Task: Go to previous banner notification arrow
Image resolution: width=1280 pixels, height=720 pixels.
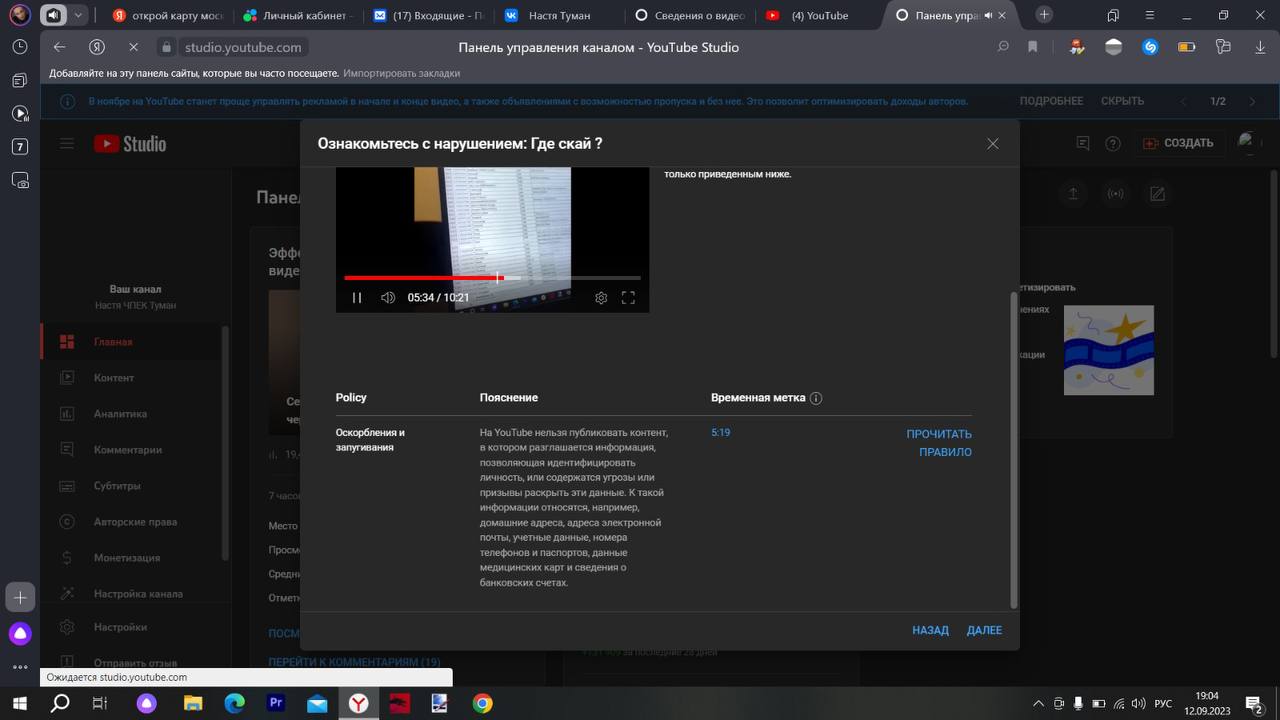Action: pos(1184,101)
